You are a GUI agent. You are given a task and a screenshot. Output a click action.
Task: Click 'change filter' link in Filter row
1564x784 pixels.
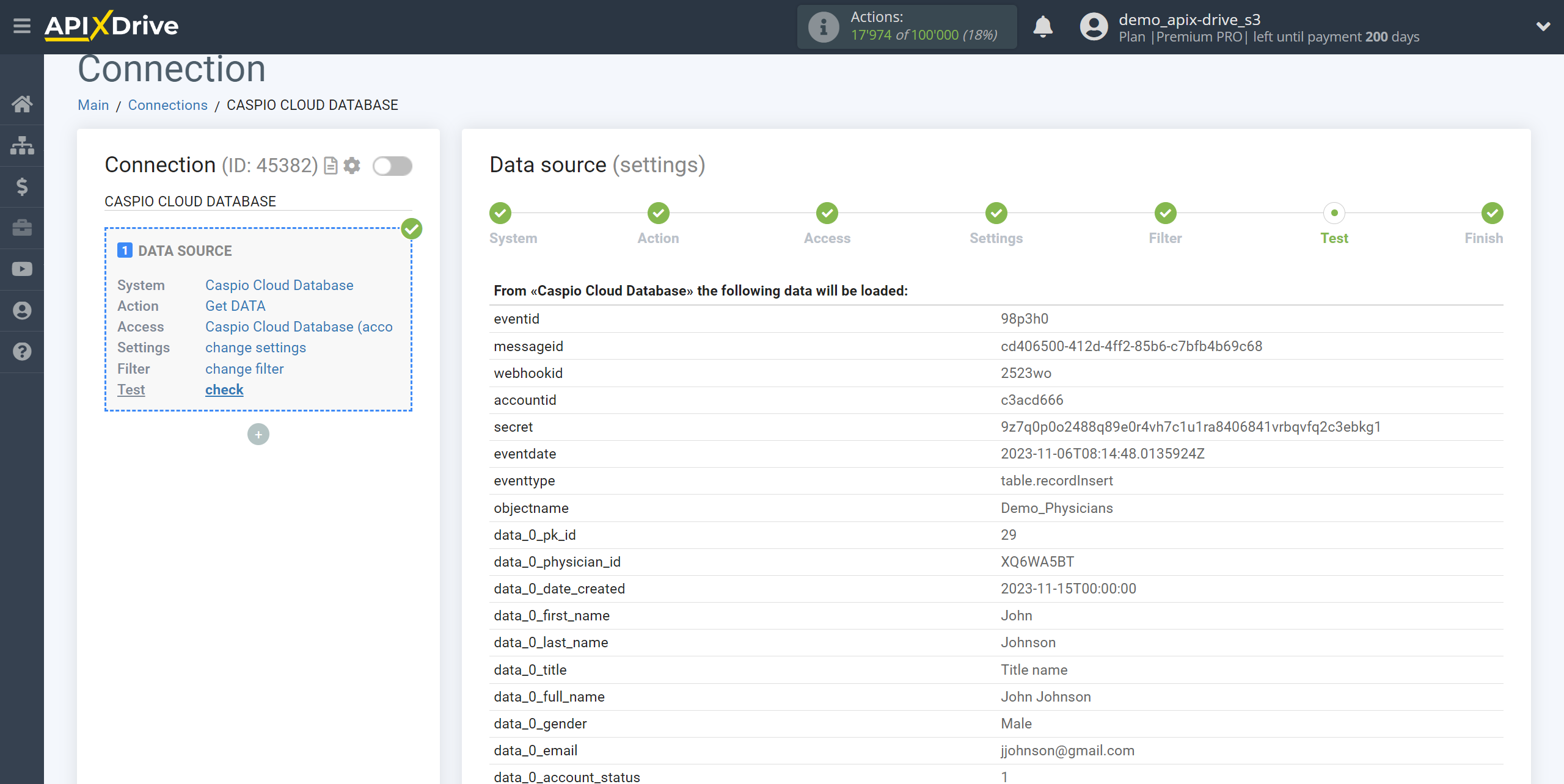coord(244,369)
